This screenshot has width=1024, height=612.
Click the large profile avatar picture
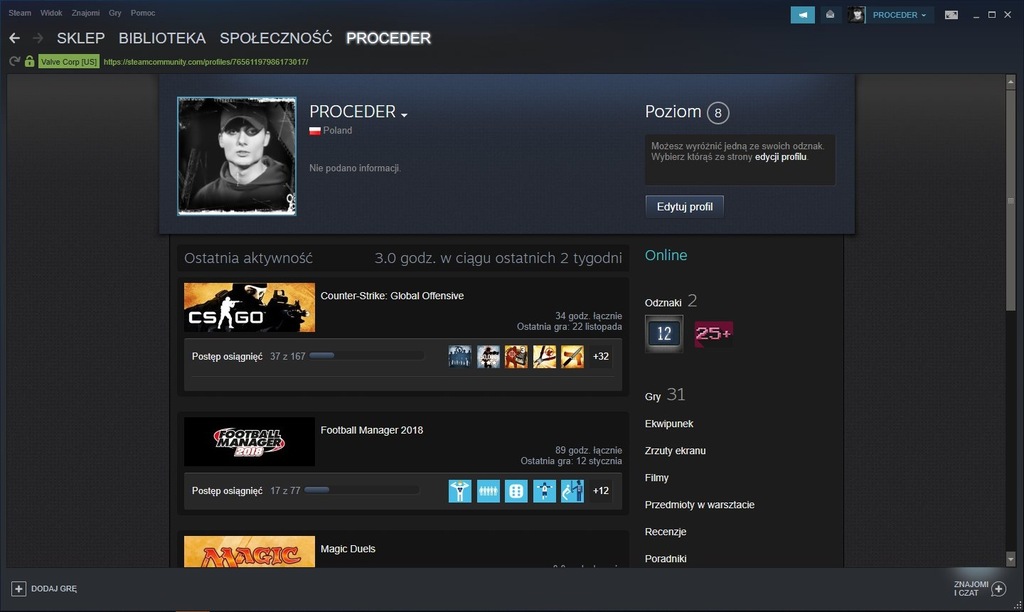coord(236,156)
